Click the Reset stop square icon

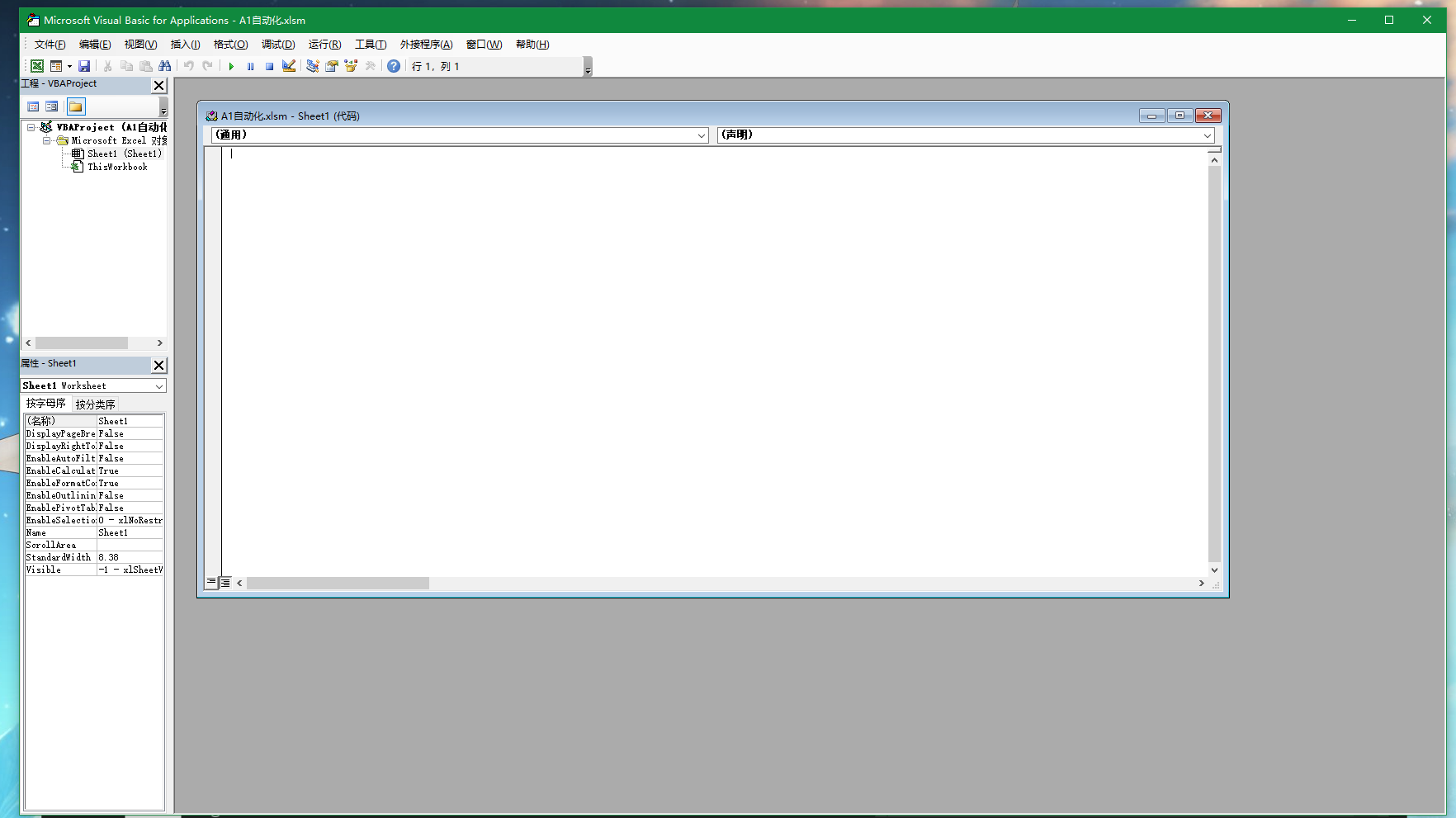coord(269,66)
